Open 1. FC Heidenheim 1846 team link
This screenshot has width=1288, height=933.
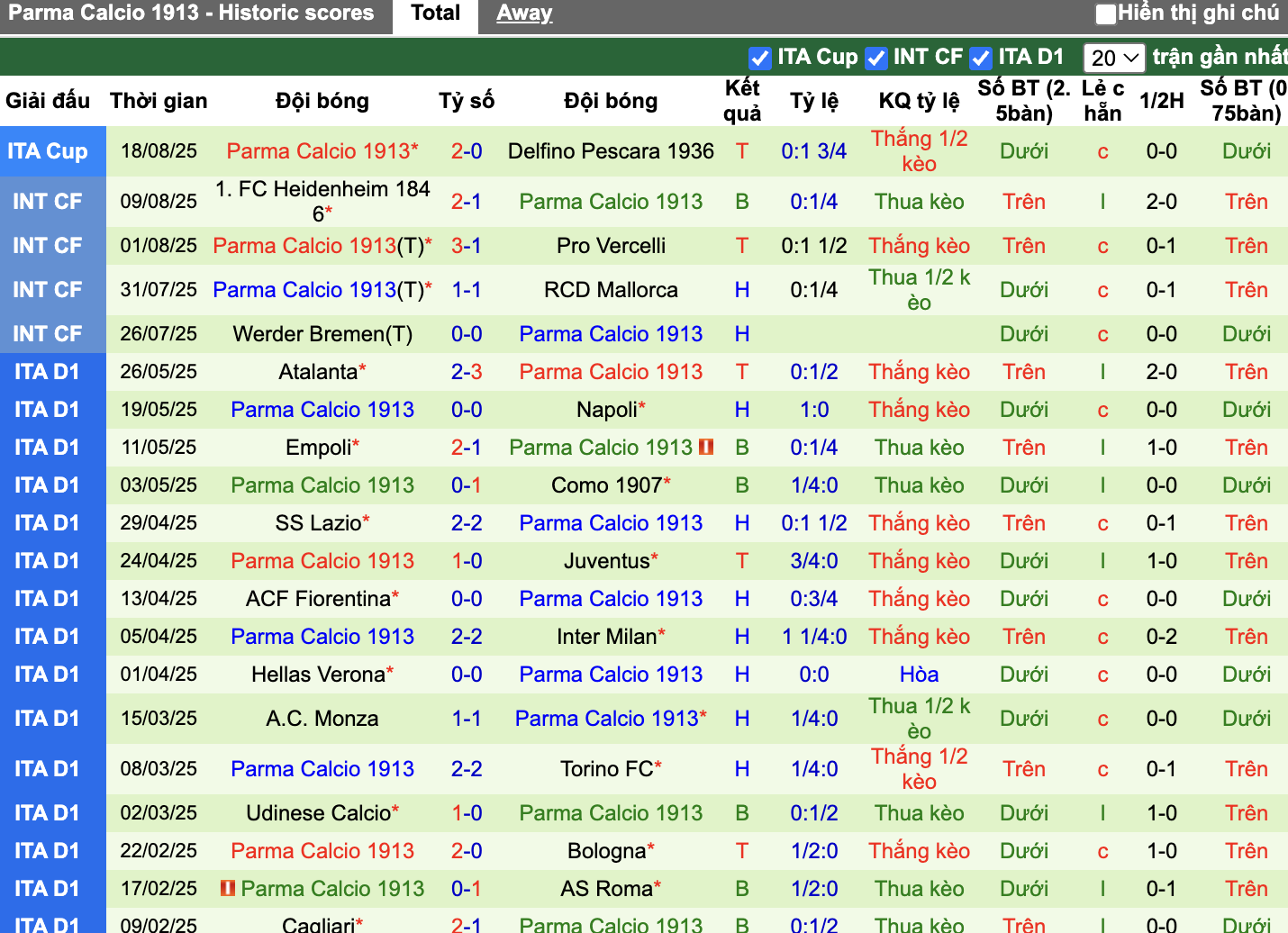[322, 202]
